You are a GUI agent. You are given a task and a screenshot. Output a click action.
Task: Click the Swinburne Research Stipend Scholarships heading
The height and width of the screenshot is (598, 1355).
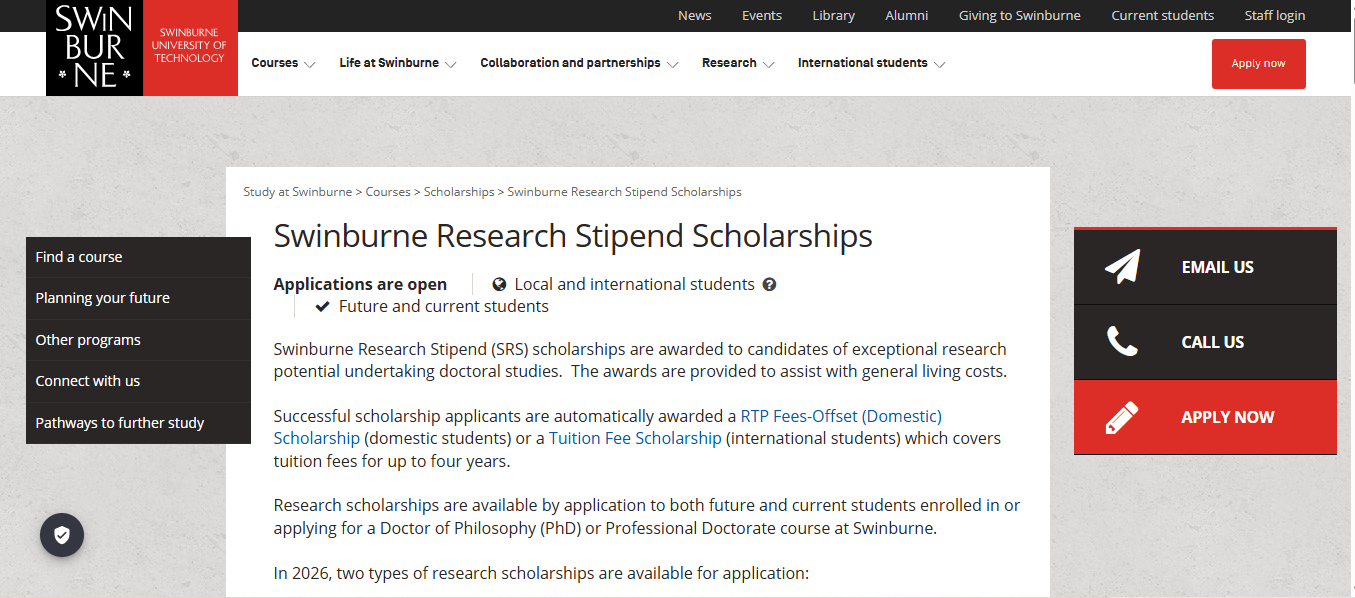pyautogui.click(x=573, y=236)
